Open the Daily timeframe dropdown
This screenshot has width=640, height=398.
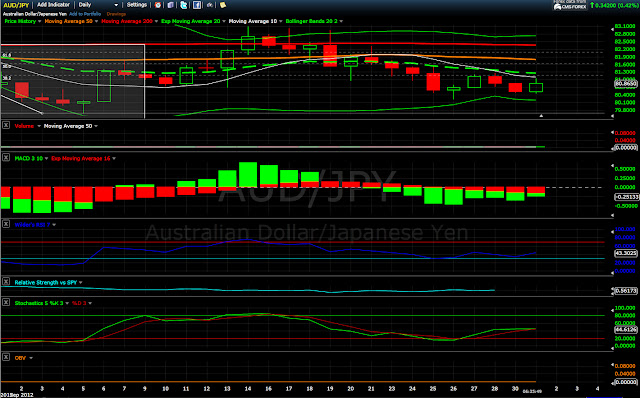[x=98, y=5]
